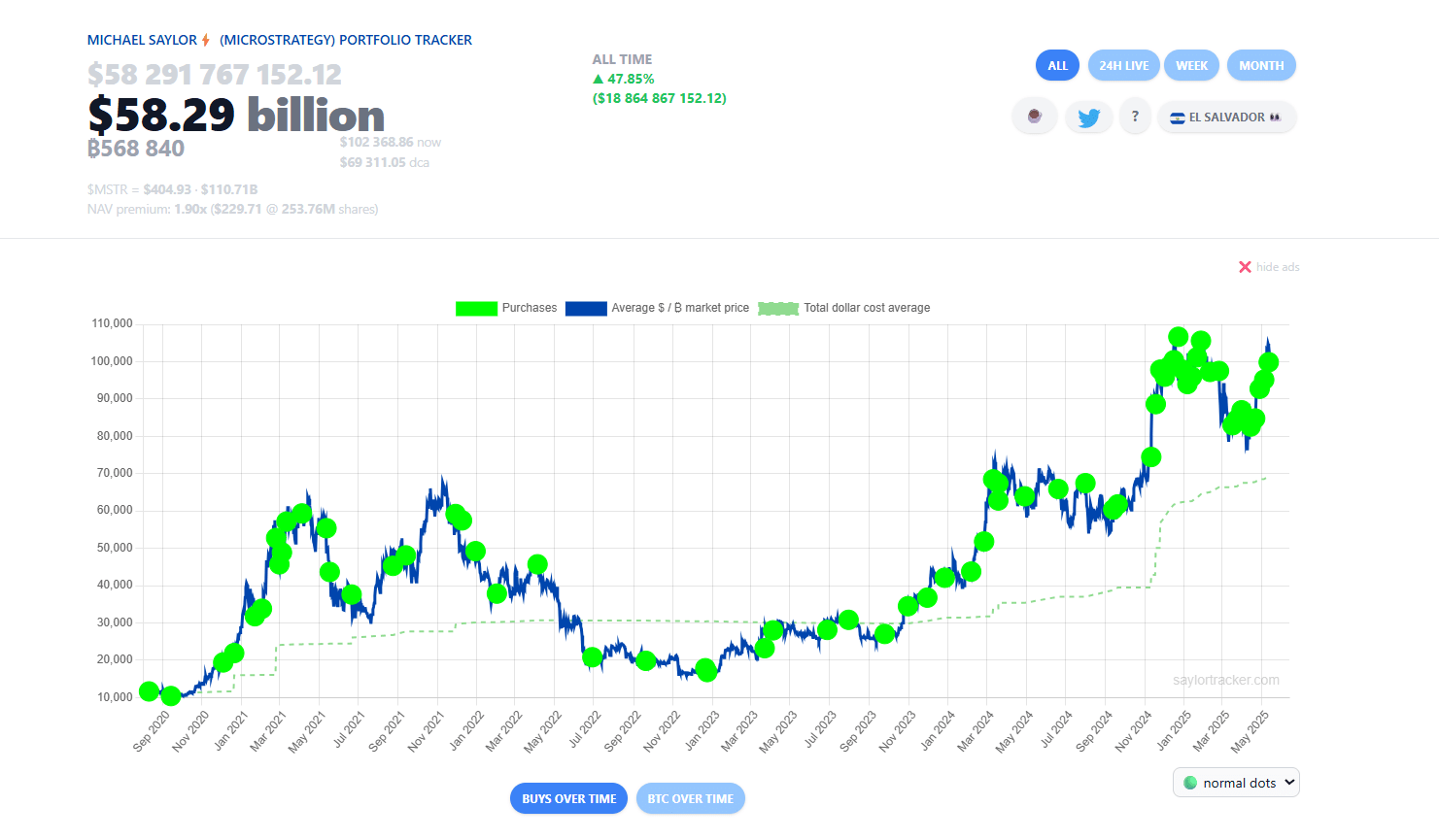
Task: Click the $58.29 billion portfolio value
Action: pyautogui.click(x=236, y=115)
